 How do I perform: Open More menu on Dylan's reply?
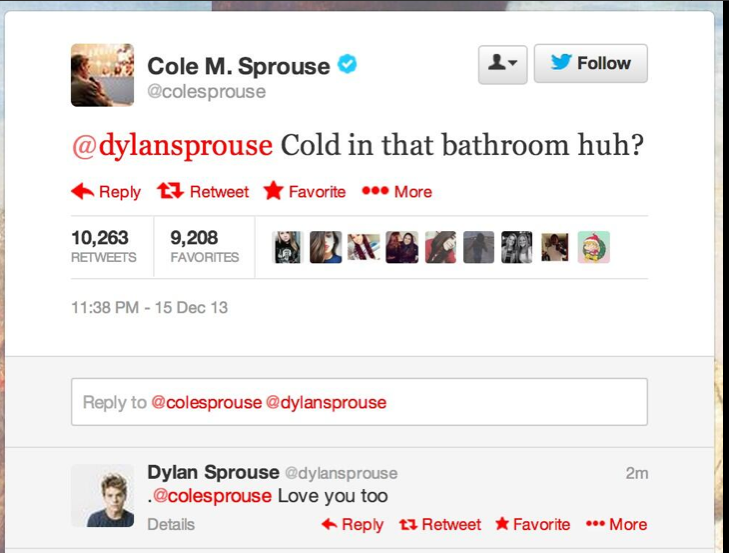coord(616,525)
